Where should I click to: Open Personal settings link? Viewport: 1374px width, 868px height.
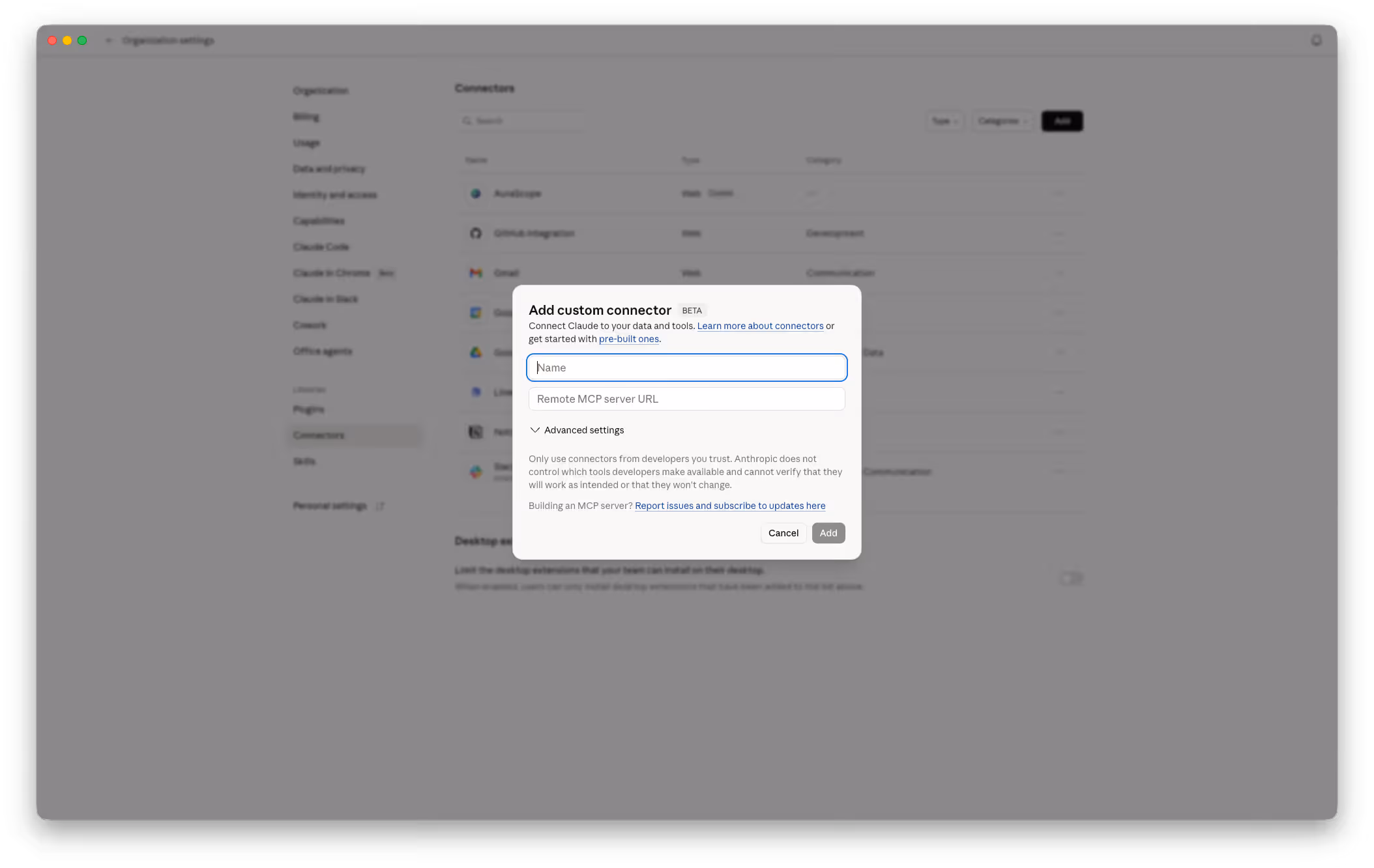pos(330,506)
